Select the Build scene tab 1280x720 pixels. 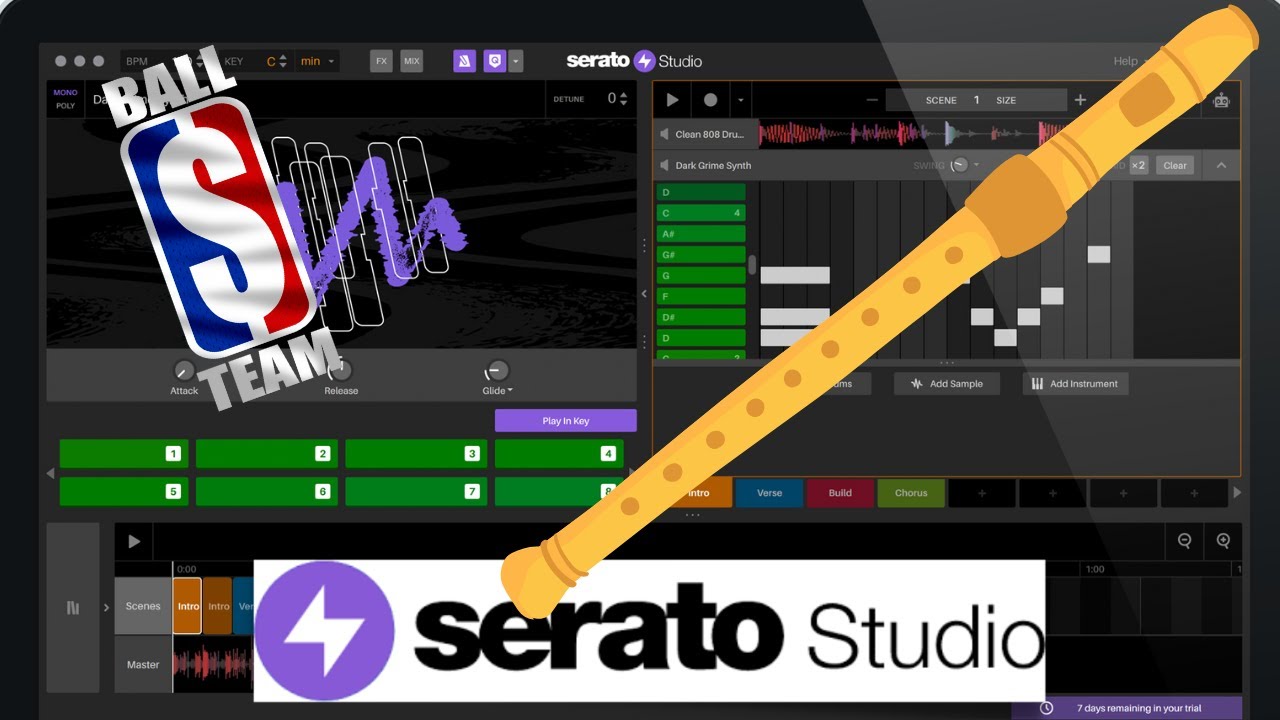(x=840, y=493)
